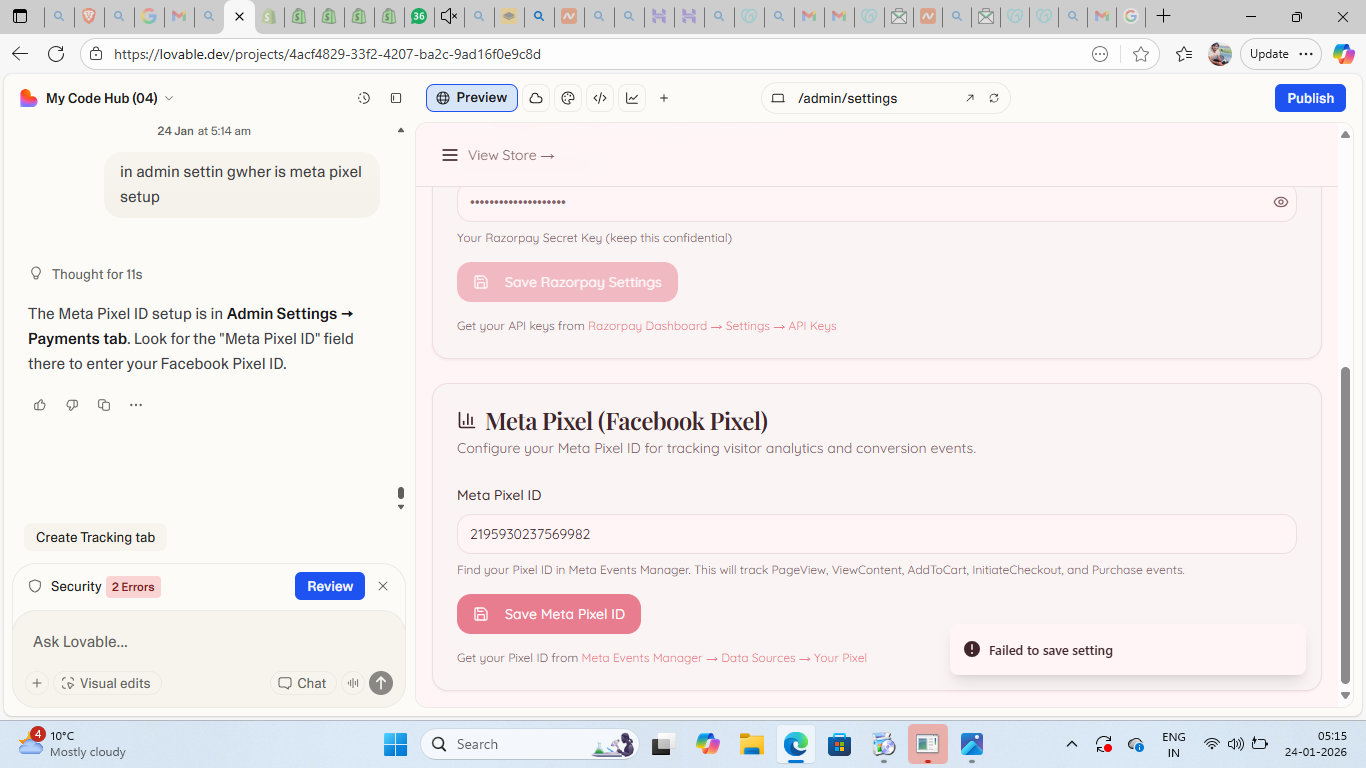This screenshot has height=768, width=1366.
Task: Open the Meta Events Manager link
Action: tap(641, 658)
